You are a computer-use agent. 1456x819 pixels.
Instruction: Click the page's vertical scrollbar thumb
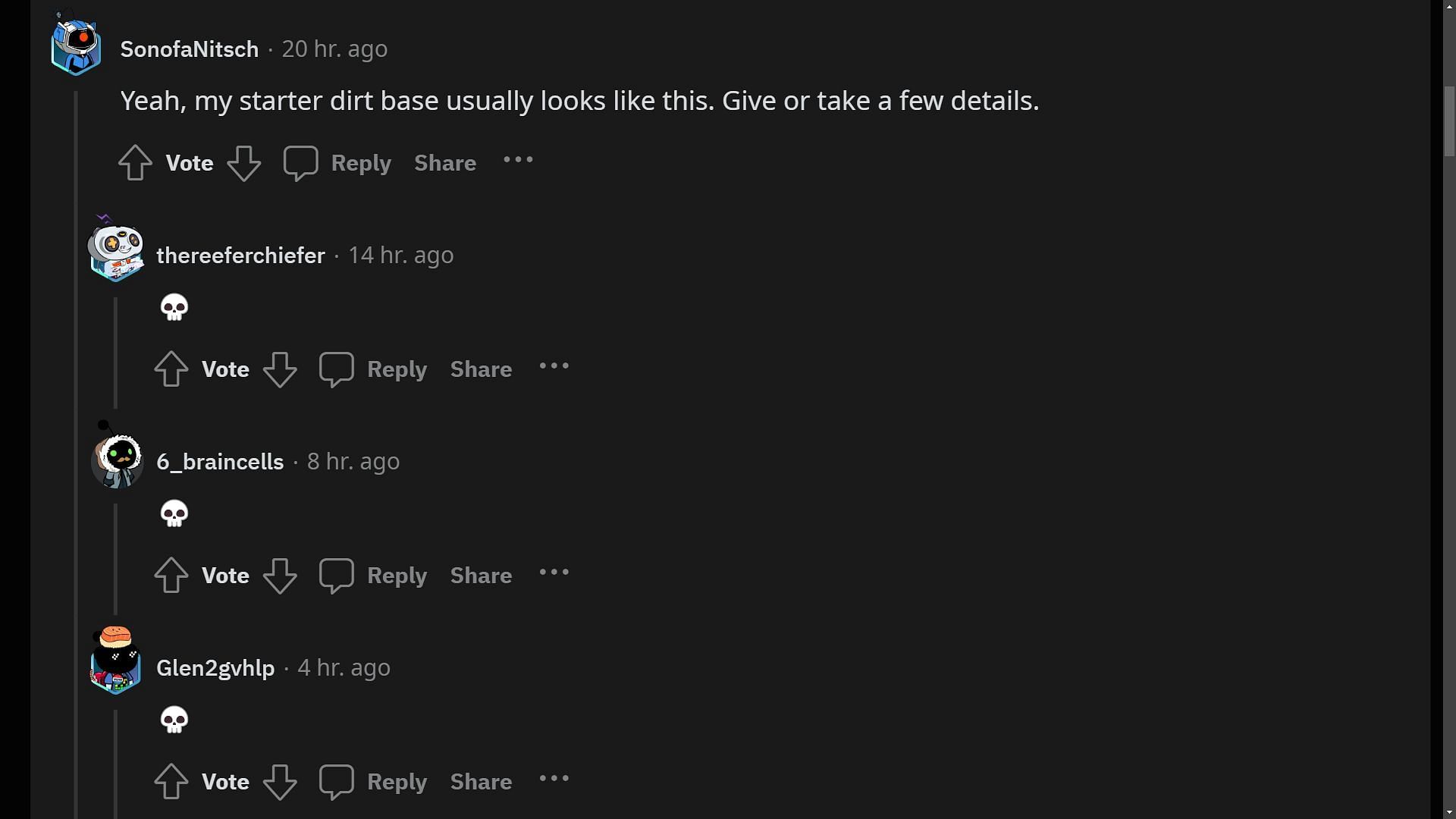coord(1449,121)
